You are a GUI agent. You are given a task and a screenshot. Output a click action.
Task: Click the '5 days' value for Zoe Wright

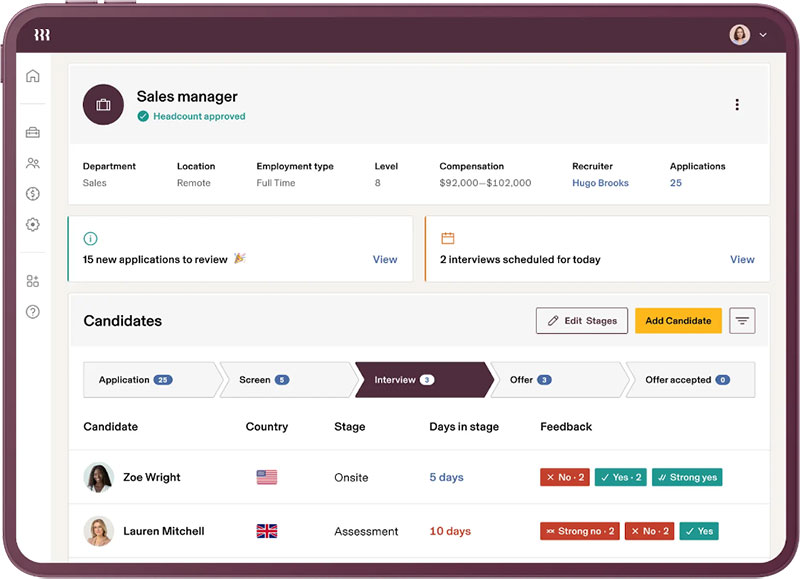click(x=446, y=477)
